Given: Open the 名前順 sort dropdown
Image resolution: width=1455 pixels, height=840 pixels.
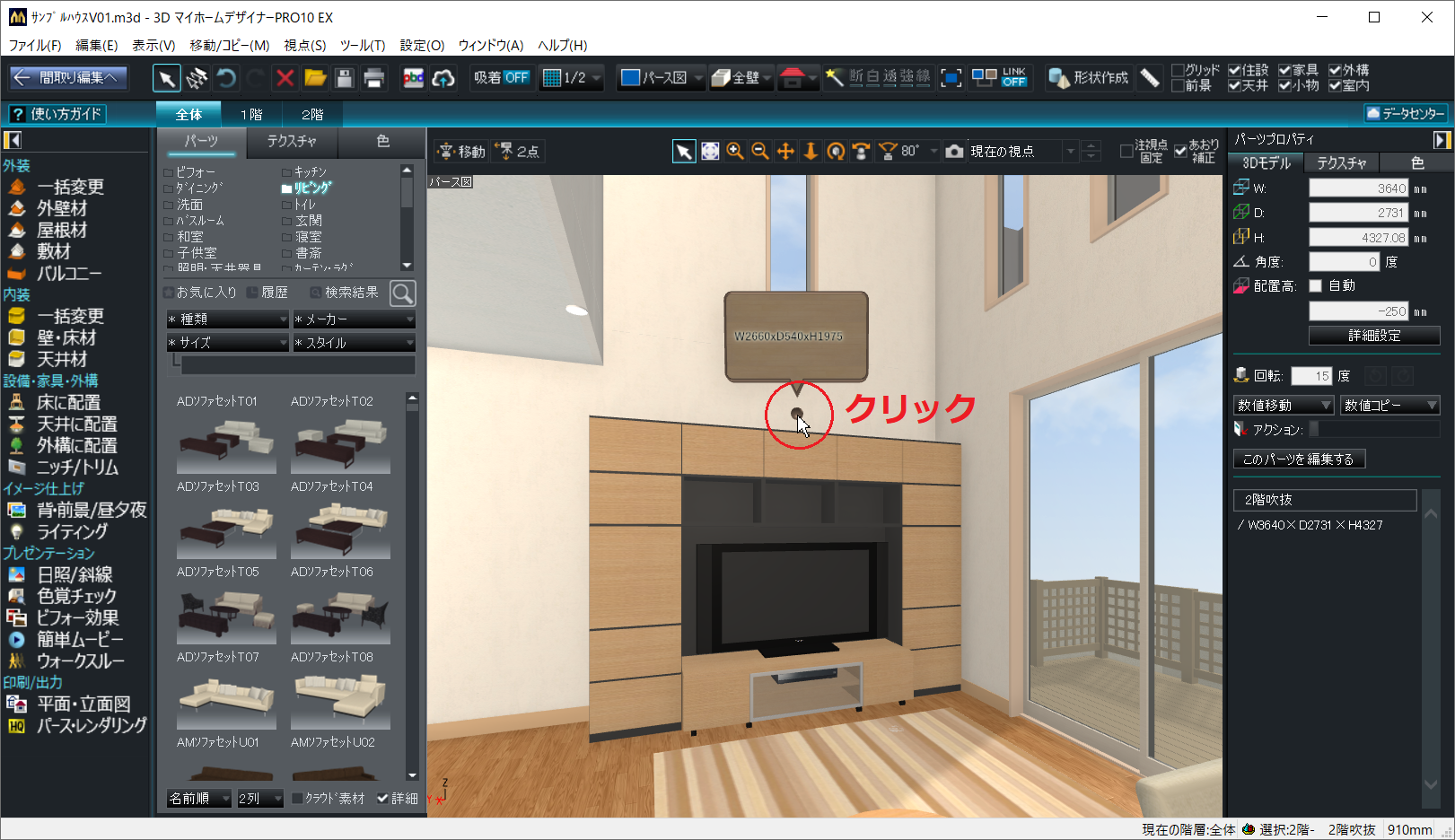Looking at the screenshot, I should (199, 798).
